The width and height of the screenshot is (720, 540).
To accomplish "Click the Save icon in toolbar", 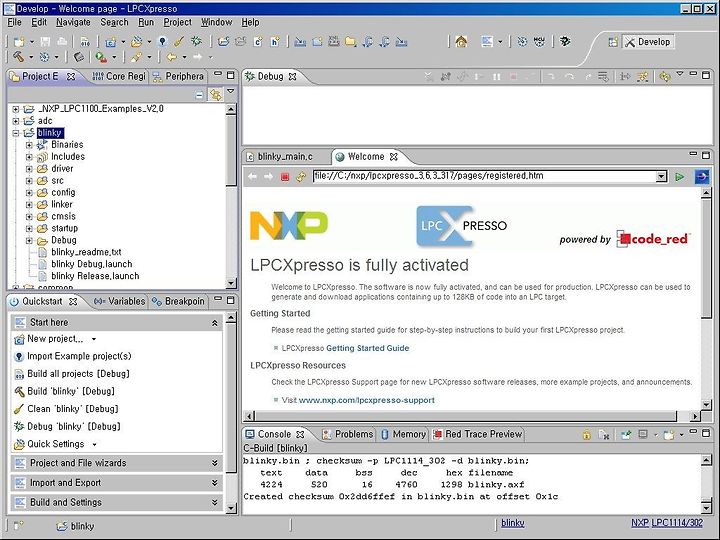I will click(45, 42).
